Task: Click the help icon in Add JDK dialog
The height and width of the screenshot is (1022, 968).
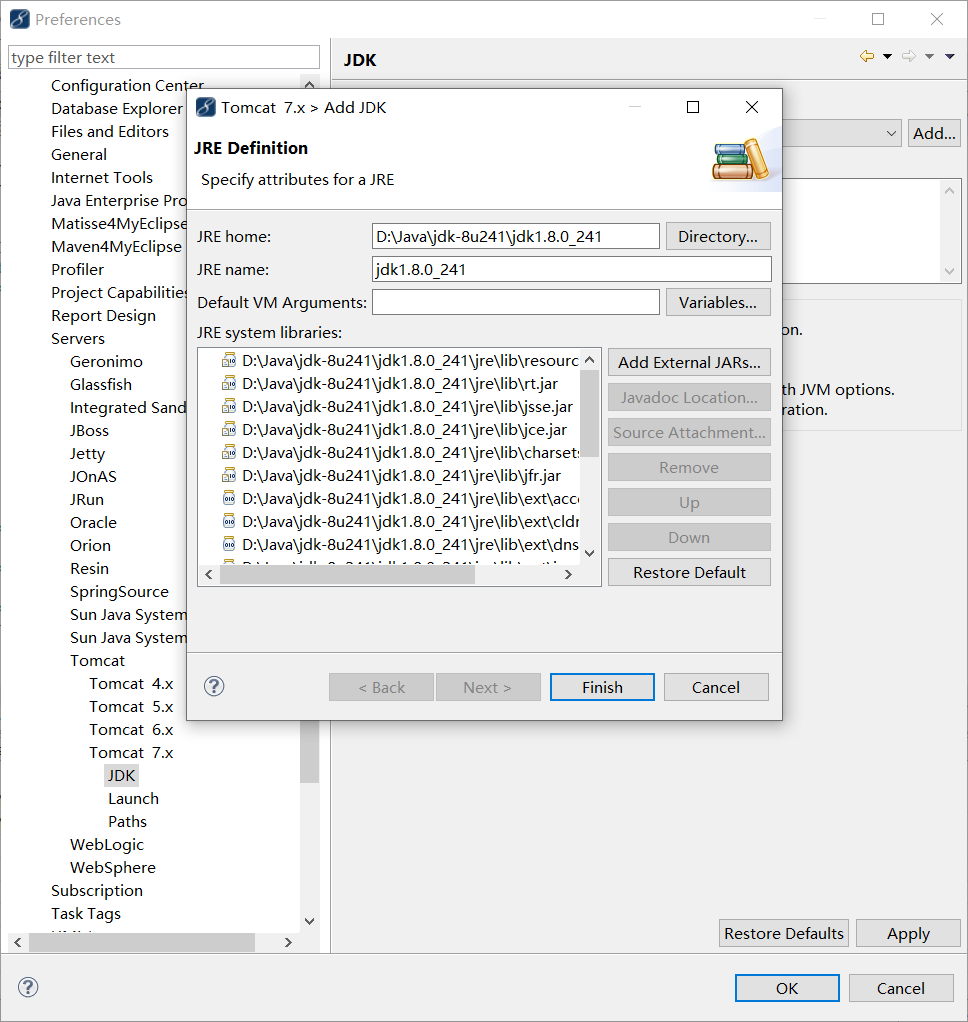Action: pyautogui.click(x=214, y=686)
